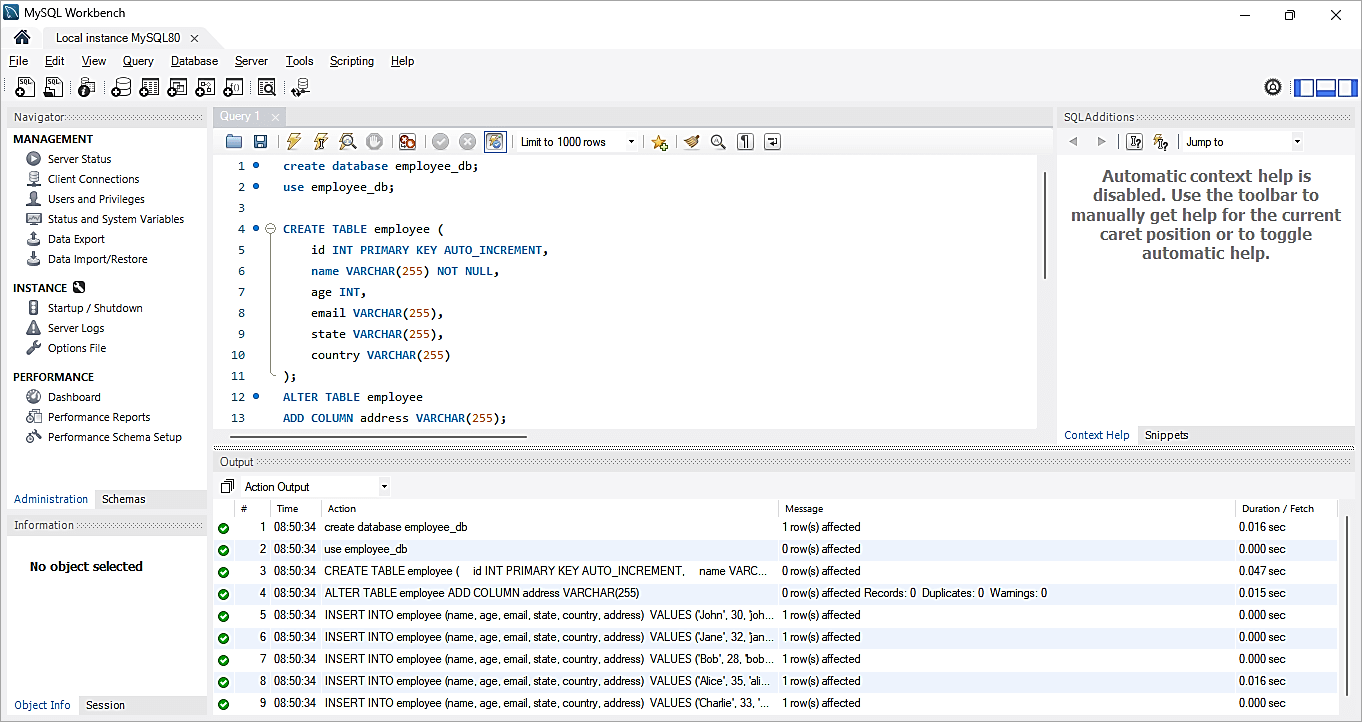
Task: Execute the SQL script with lightning bolt
Action: click(294, 142)
